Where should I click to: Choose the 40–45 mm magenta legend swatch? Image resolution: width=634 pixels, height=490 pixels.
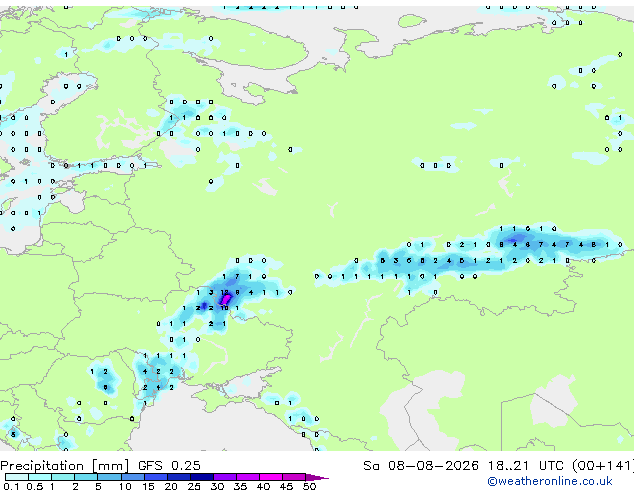click(x=271, y=477)
